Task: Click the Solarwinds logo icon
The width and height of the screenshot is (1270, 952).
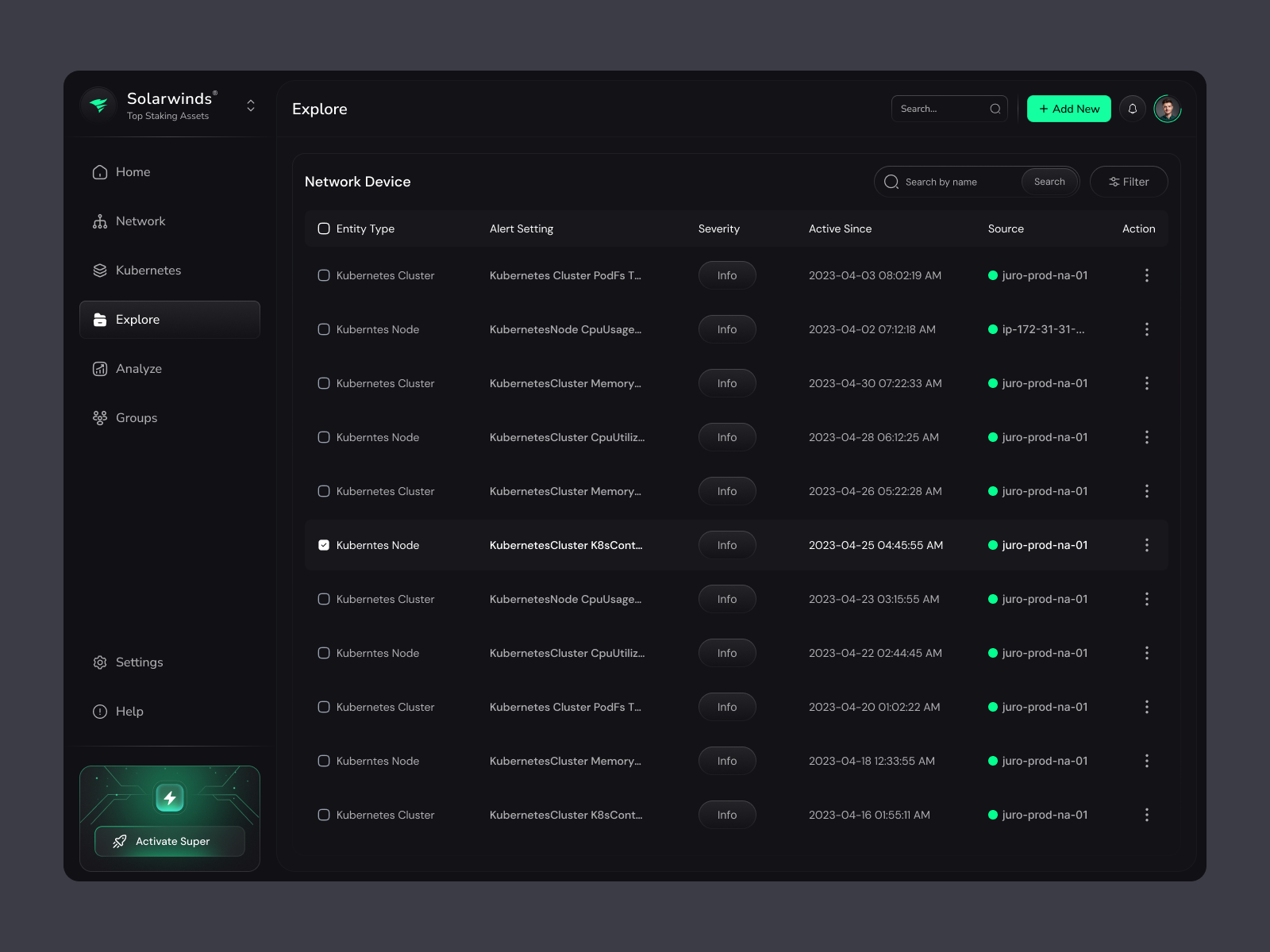Action: [x=99, y=106]
